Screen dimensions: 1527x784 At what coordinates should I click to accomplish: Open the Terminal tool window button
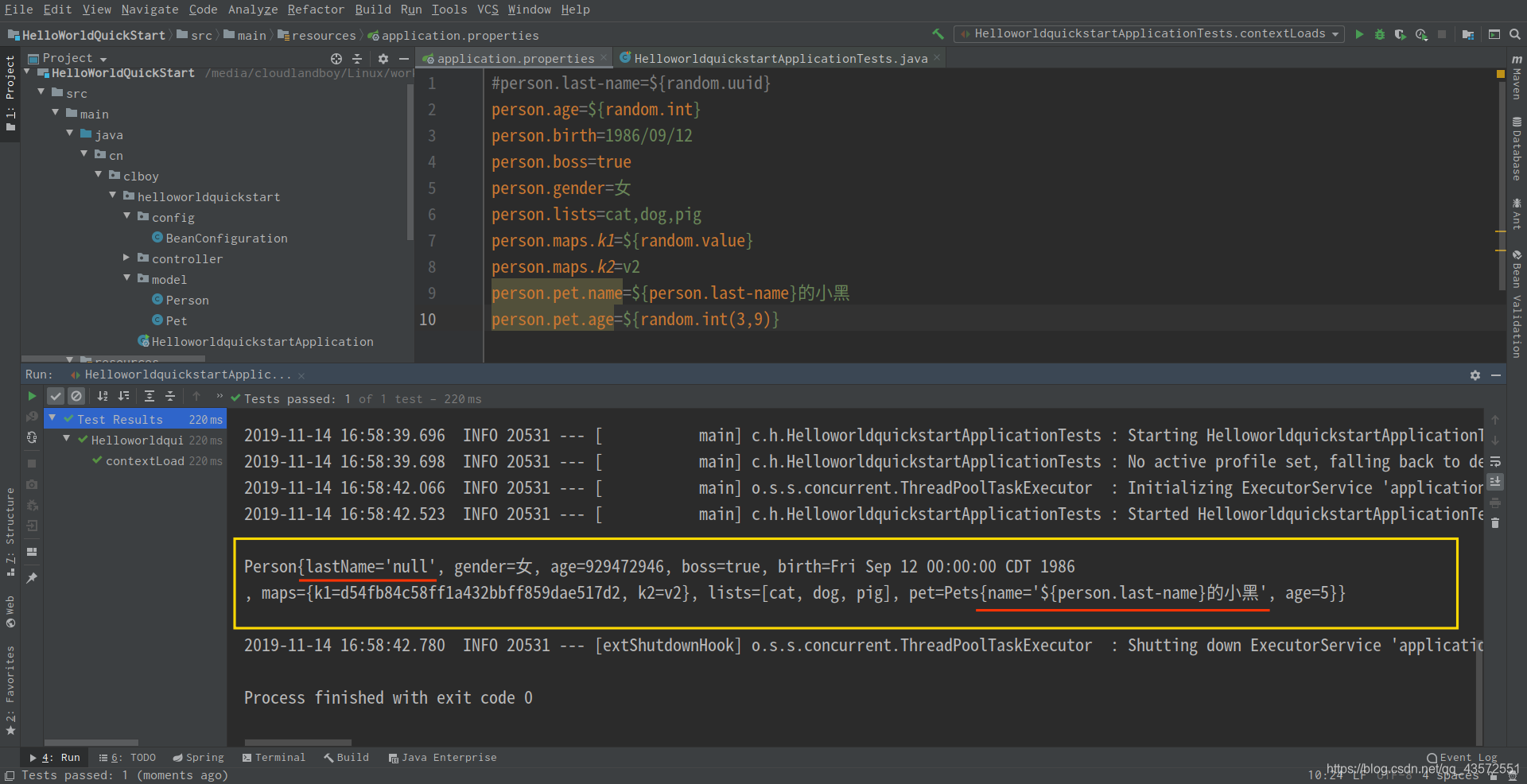click(274, 758)
